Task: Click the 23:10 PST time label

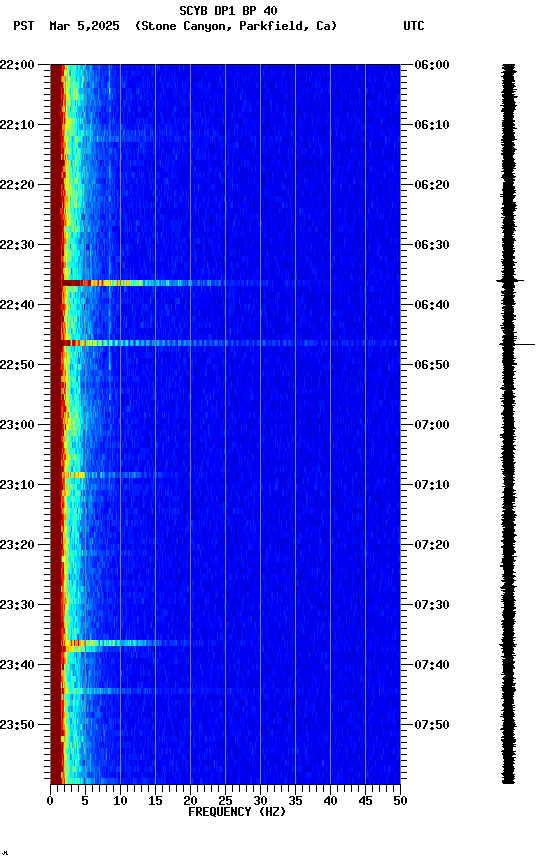Action: pos(17,485)
